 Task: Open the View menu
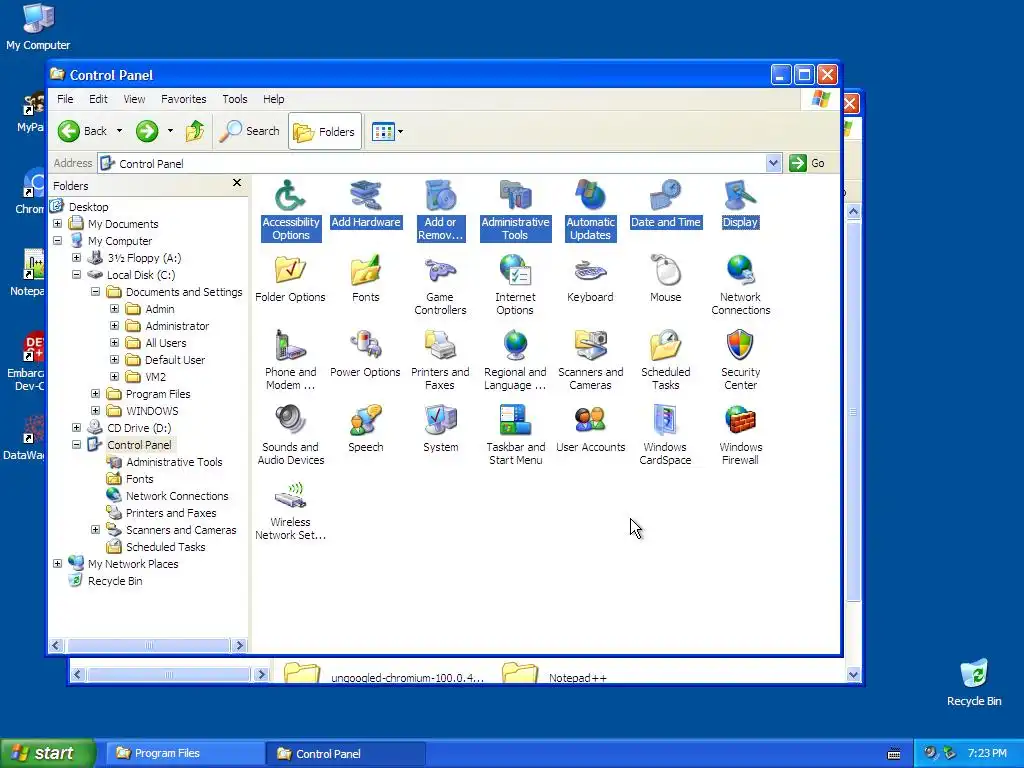[x=134, y=99]
